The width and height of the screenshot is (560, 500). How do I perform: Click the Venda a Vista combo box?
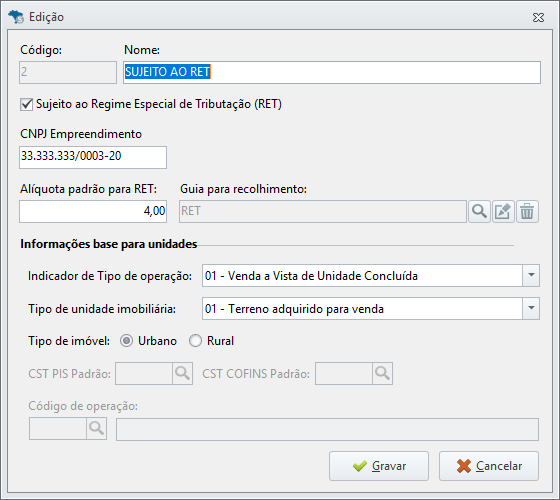coord(371,275)
